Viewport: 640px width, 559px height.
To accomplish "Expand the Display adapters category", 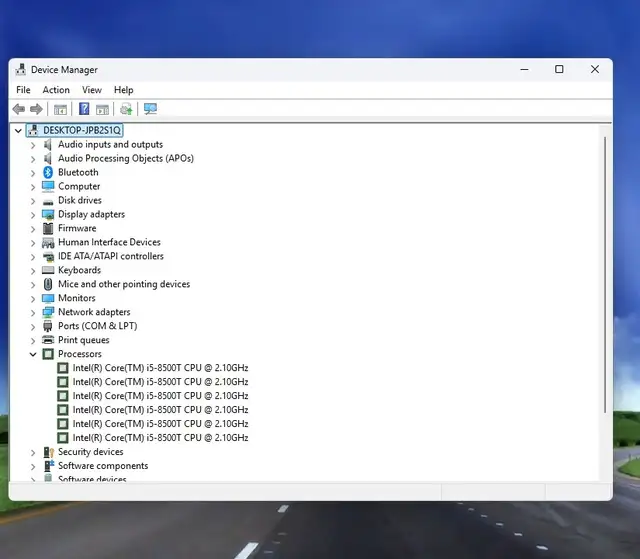I will coord(33,215).
